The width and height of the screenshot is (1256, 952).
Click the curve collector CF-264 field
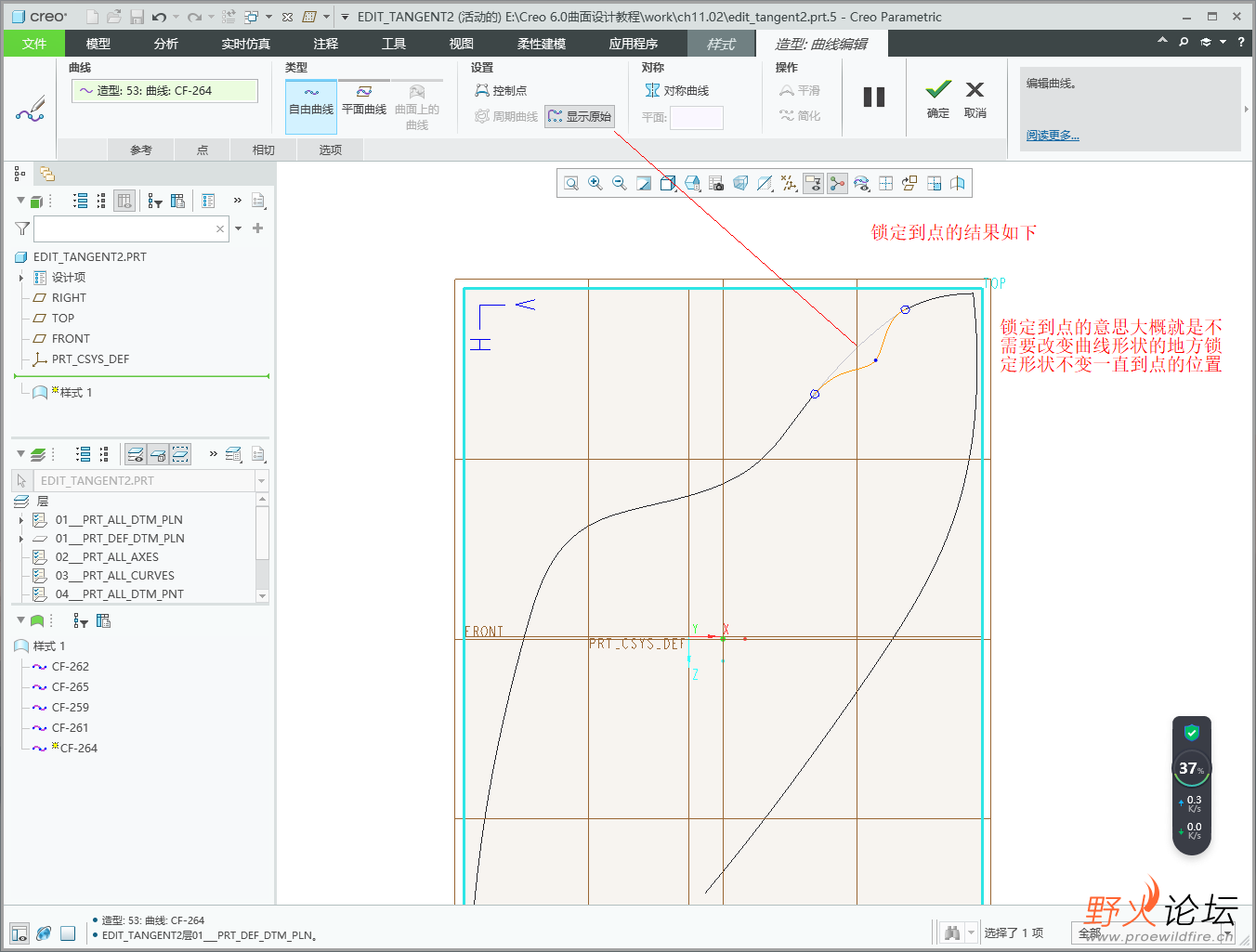point(164,90)
